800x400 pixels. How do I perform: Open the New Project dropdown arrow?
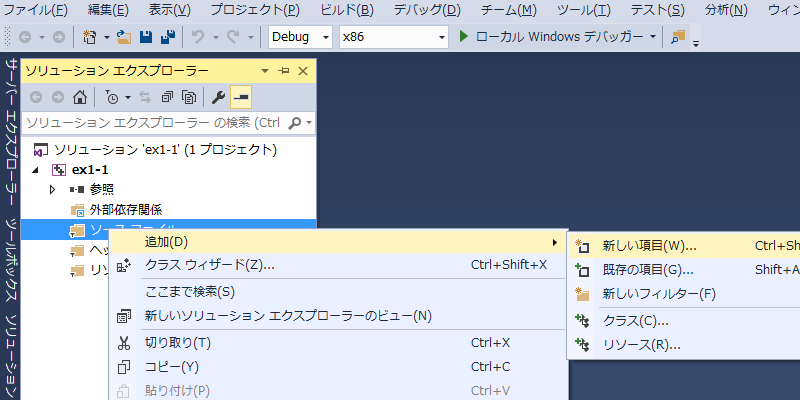(107, 37)
